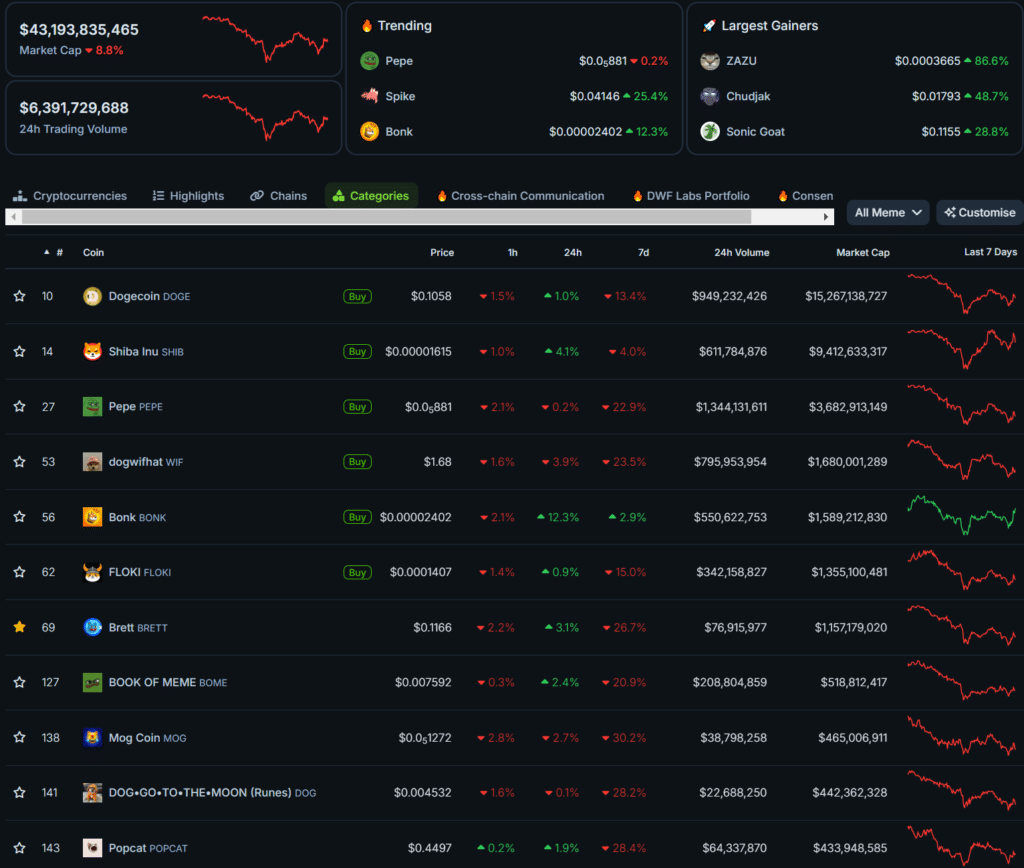Click the ZAZU icon in Largest Gainers
1024x868 pixels.
[710, 61]
